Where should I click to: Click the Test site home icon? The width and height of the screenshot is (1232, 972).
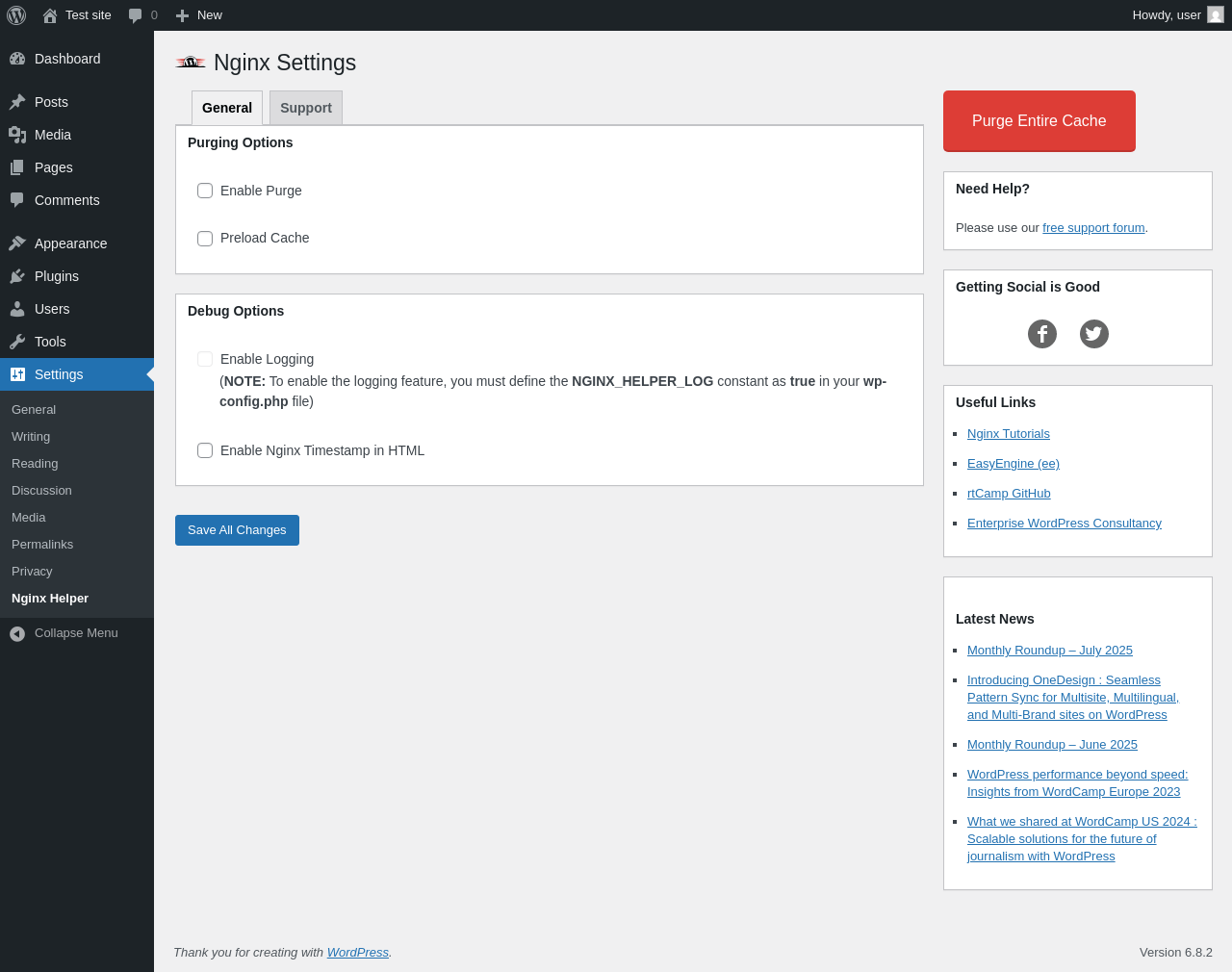click(x=50, y=15)
